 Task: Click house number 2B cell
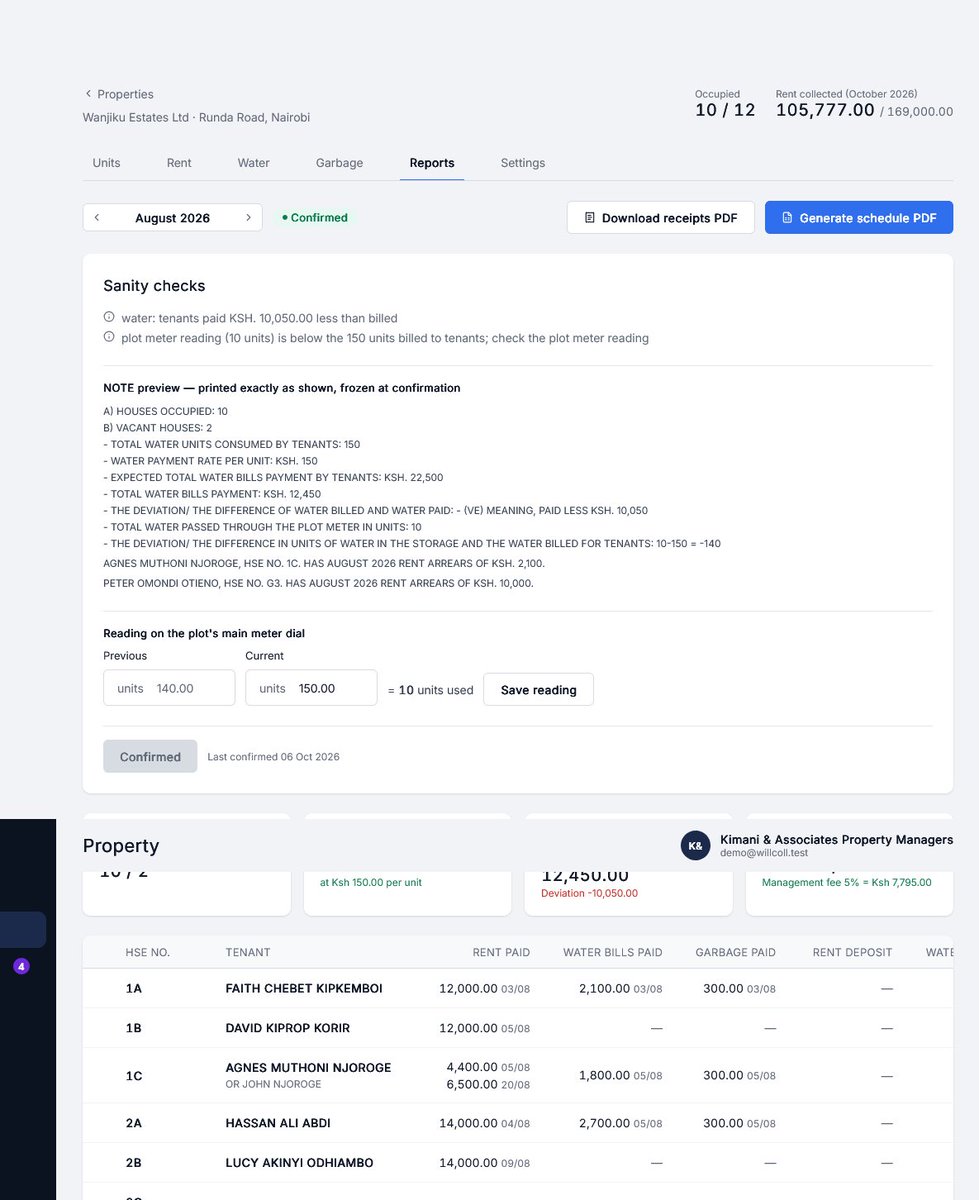click(134, 1163)
